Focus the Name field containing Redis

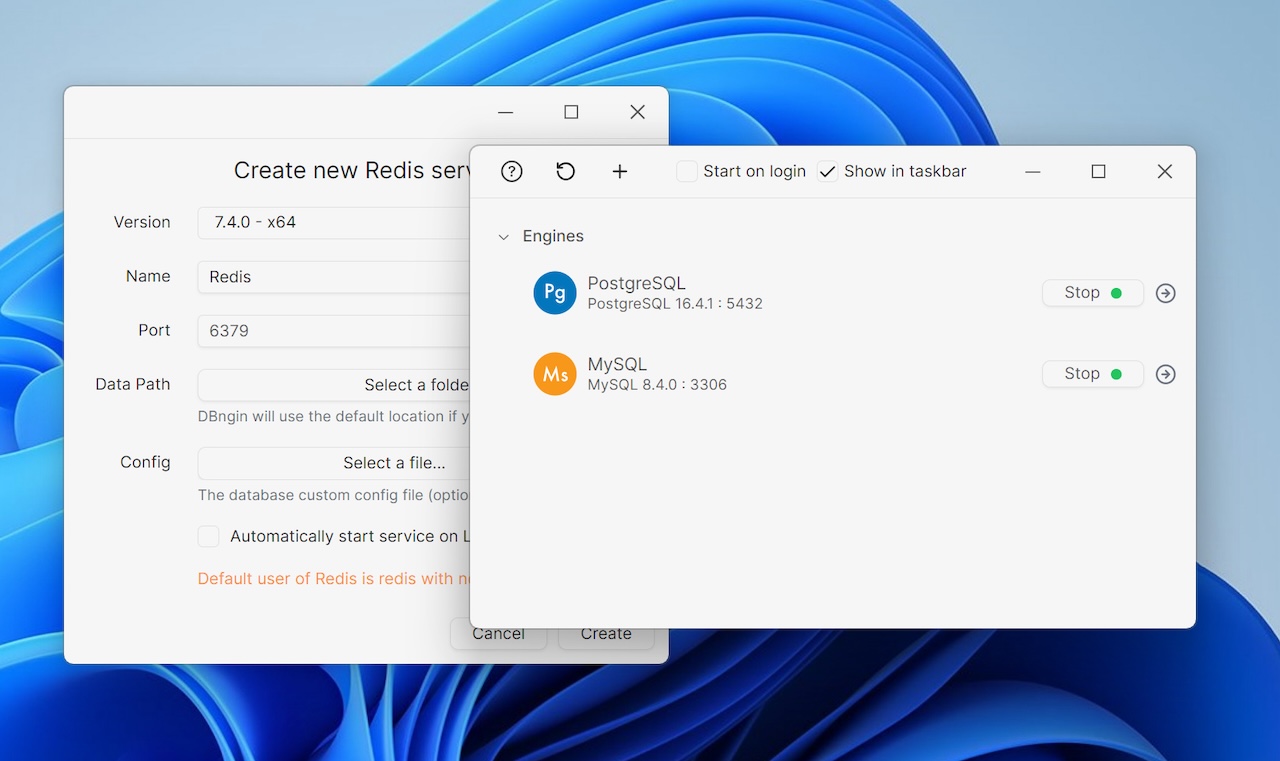(x=334, y=277)
